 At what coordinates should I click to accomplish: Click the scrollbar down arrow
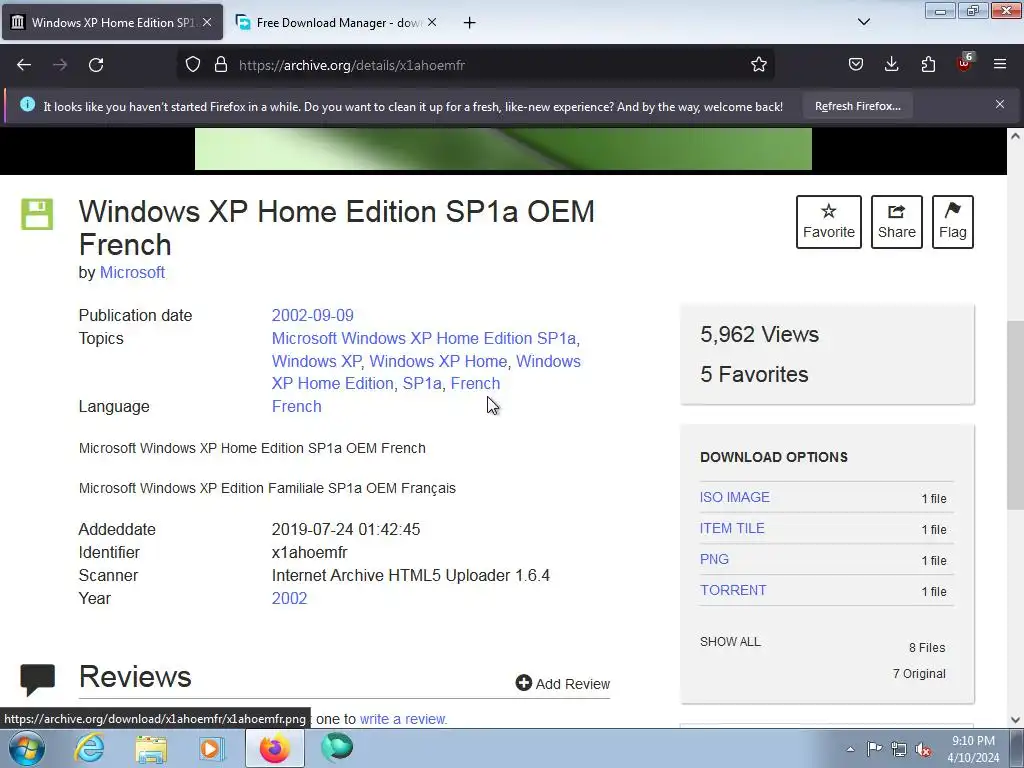1015,720
